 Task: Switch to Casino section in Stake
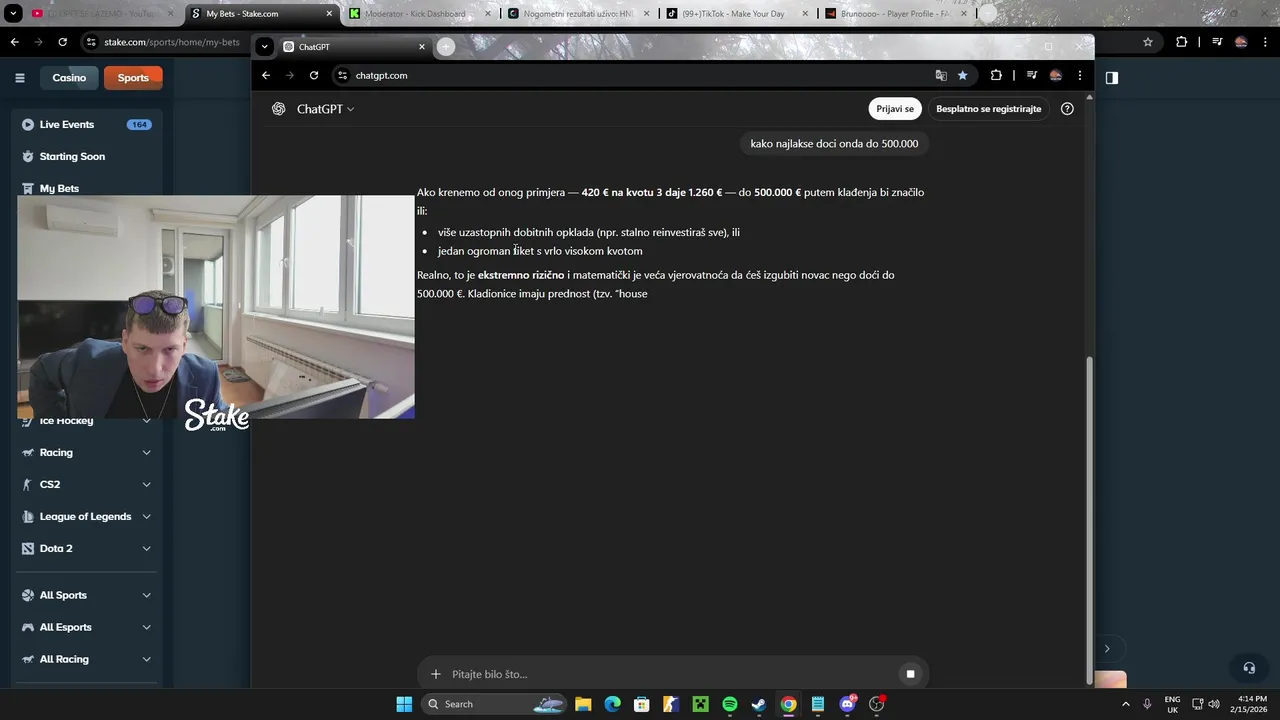click(69, 78)
